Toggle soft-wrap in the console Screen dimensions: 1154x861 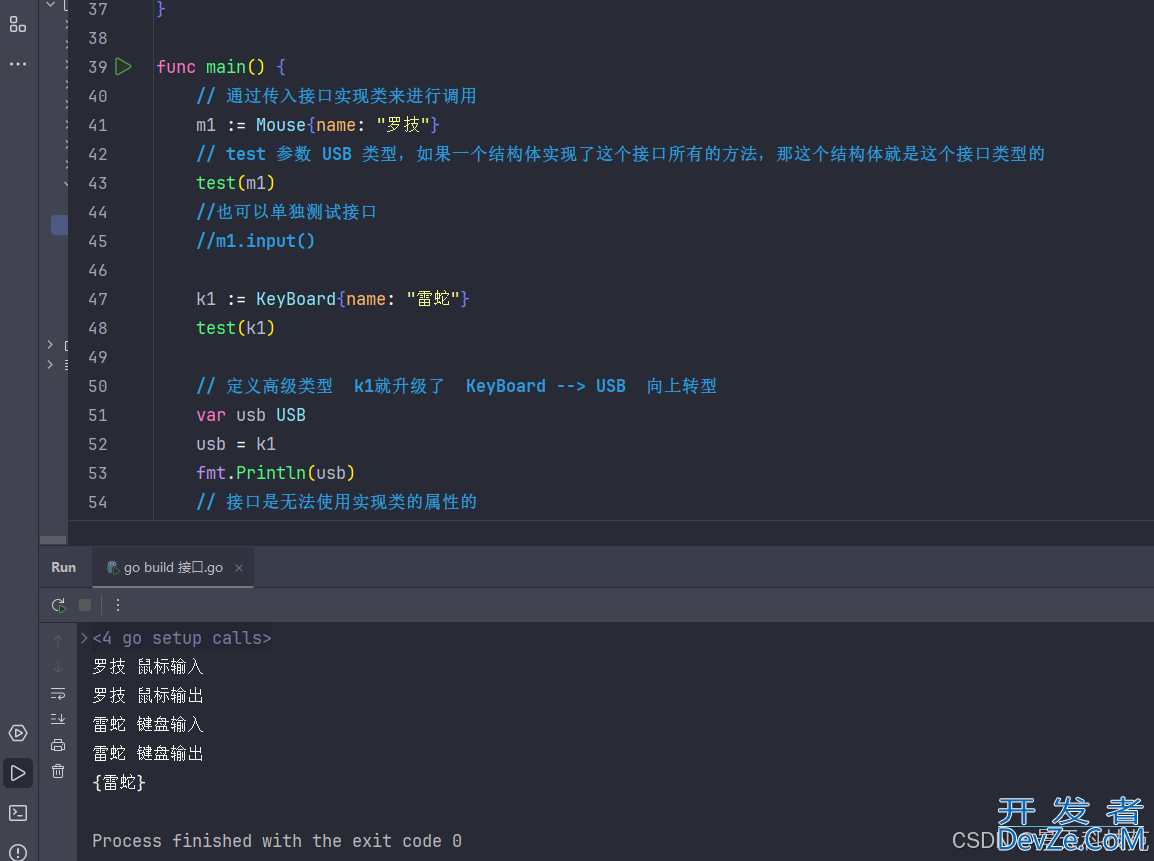click(58, 694)
